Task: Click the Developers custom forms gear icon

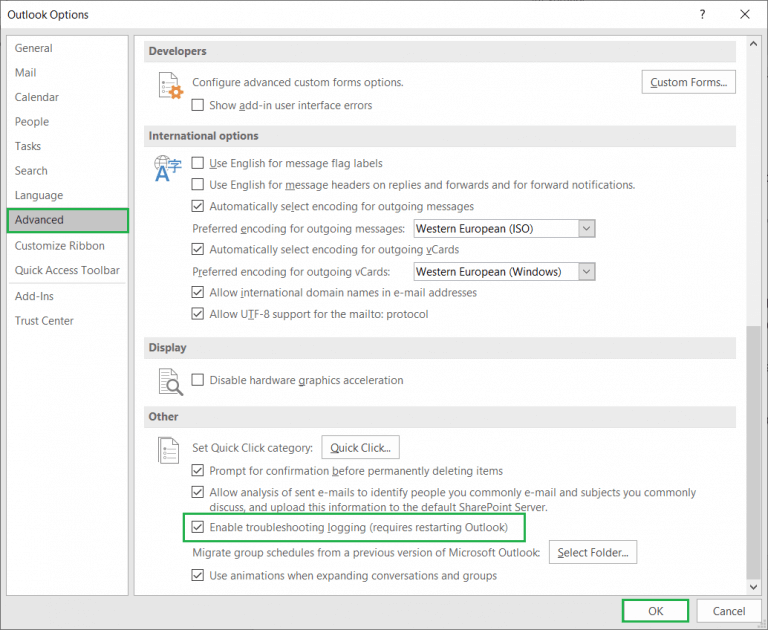Action: coord(170,85)
